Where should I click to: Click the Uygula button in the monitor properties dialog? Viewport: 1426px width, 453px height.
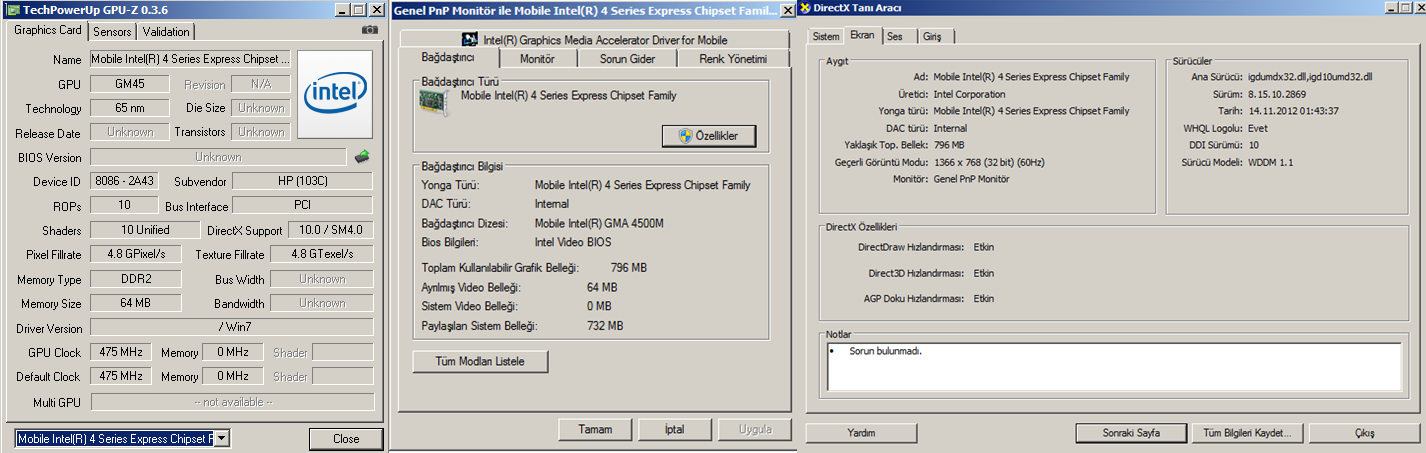[755, 429]
